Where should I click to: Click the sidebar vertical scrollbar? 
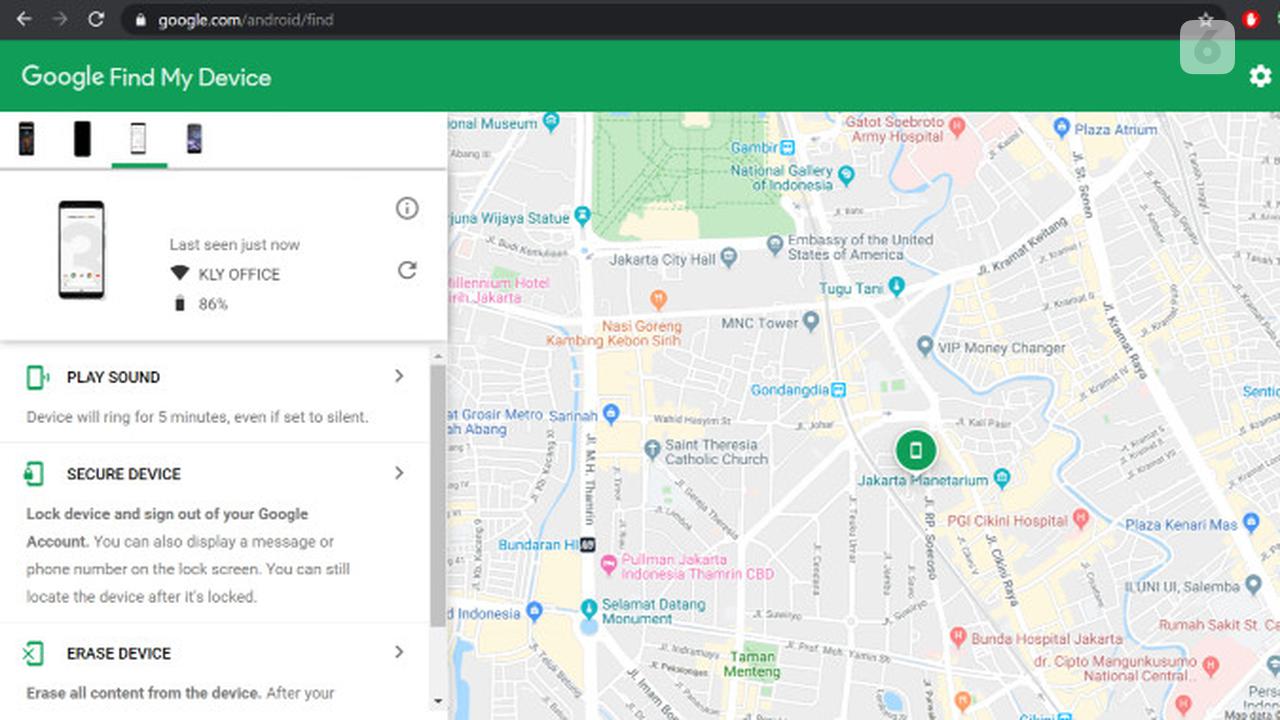click(x=438, y=495)
